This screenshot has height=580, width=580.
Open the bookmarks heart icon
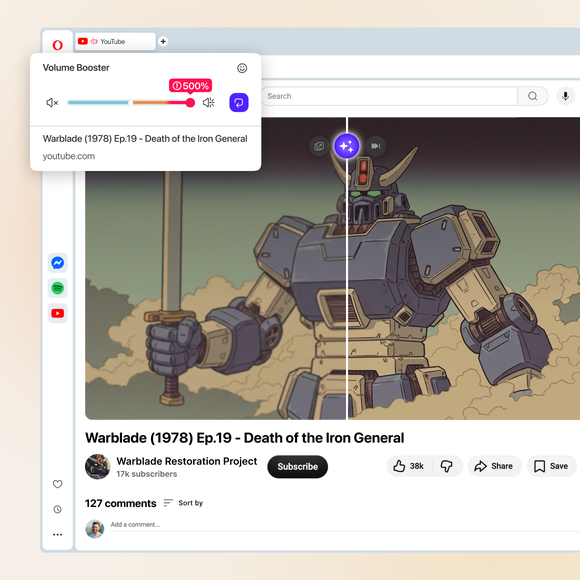pos(57,484)
